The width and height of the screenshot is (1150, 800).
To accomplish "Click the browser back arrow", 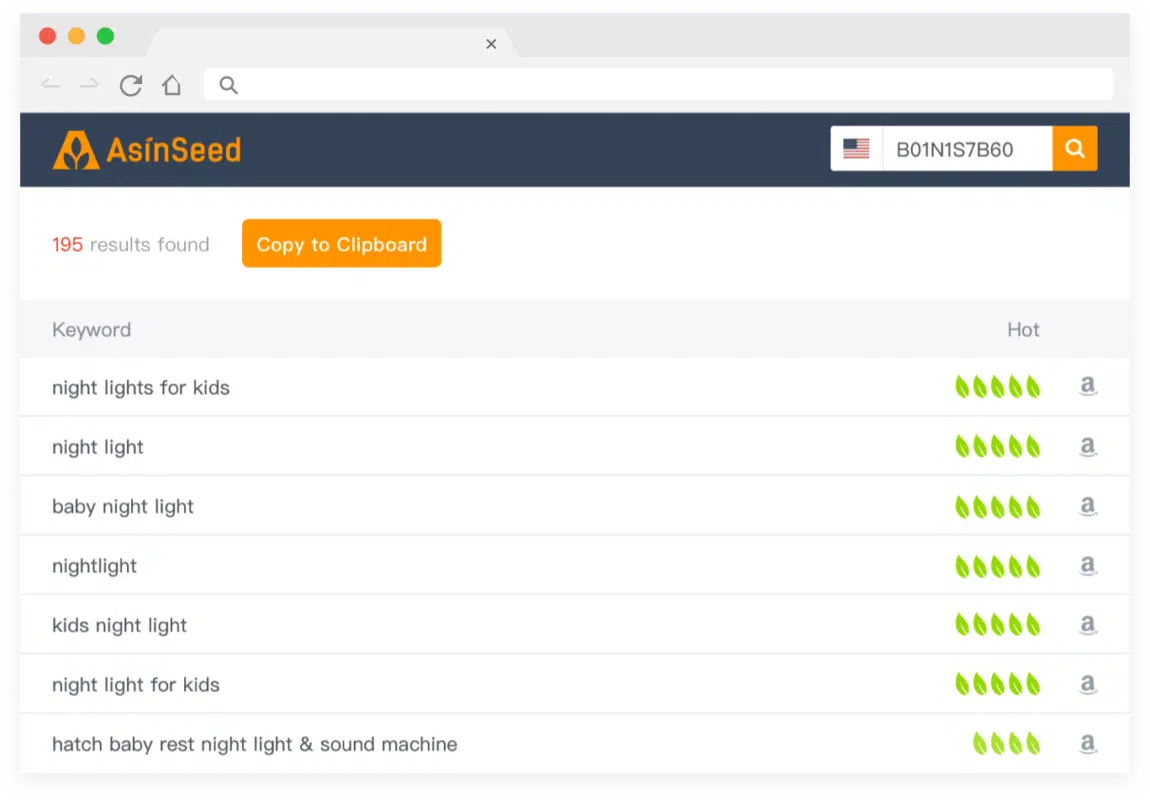I will pos(50,85).
